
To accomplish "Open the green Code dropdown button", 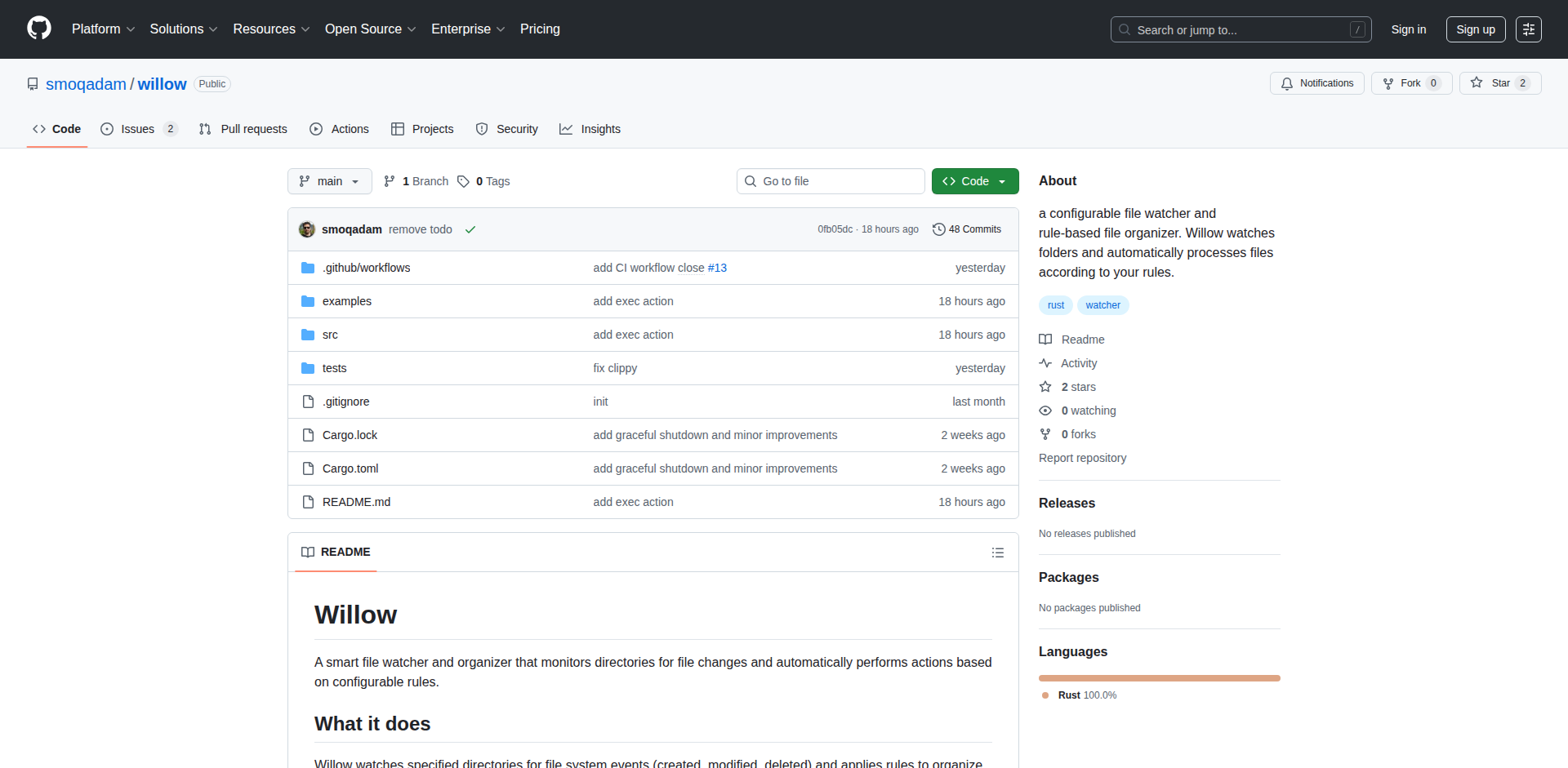I will pyautogui.click(x=975, y=181).
